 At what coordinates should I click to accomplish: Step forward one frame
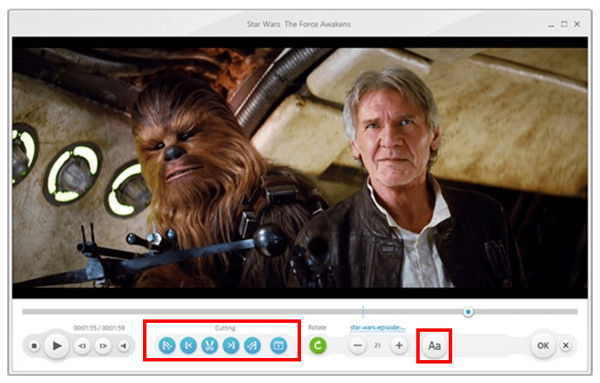point(103,346)
